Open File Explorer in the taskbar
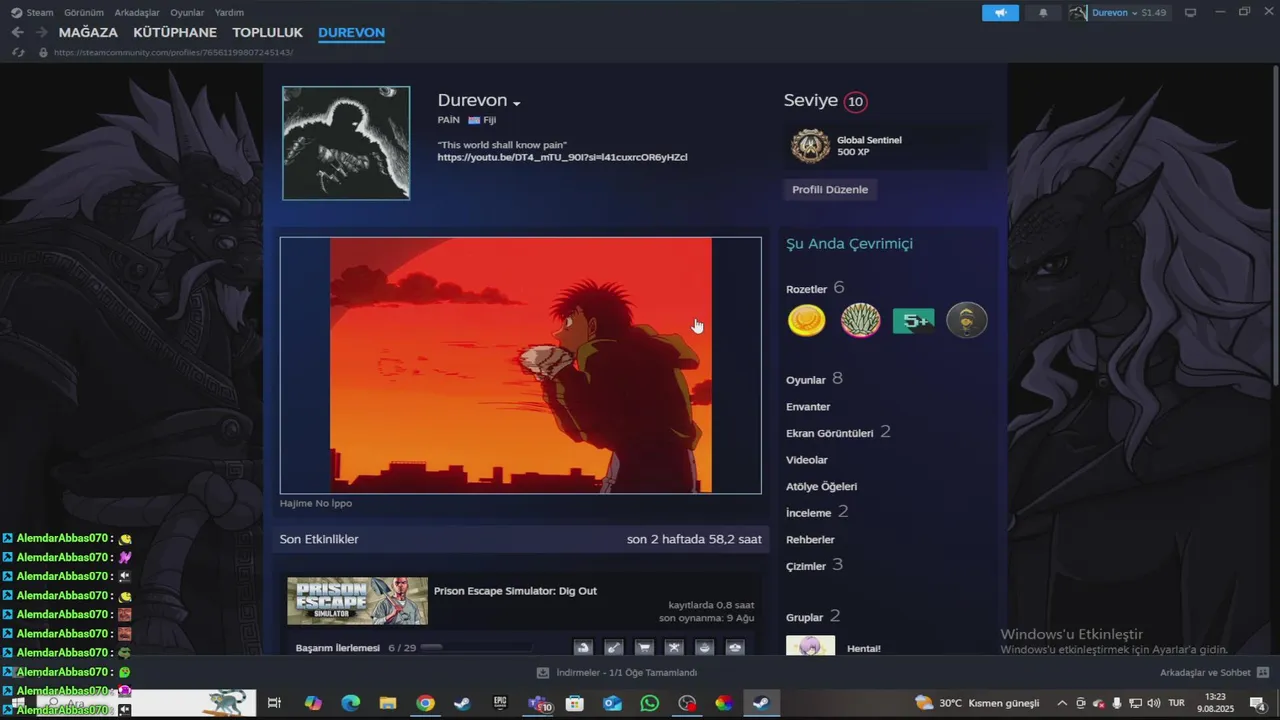Image resolution: width=1280 pixels, height=720 pixels. (x=388, y=703)
